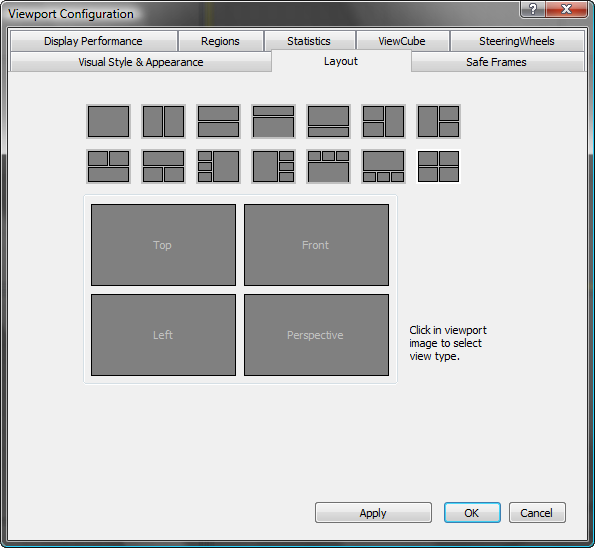Click the Front viewport preview pane
This screenshot has height=548, width=595.
(316, 245)
